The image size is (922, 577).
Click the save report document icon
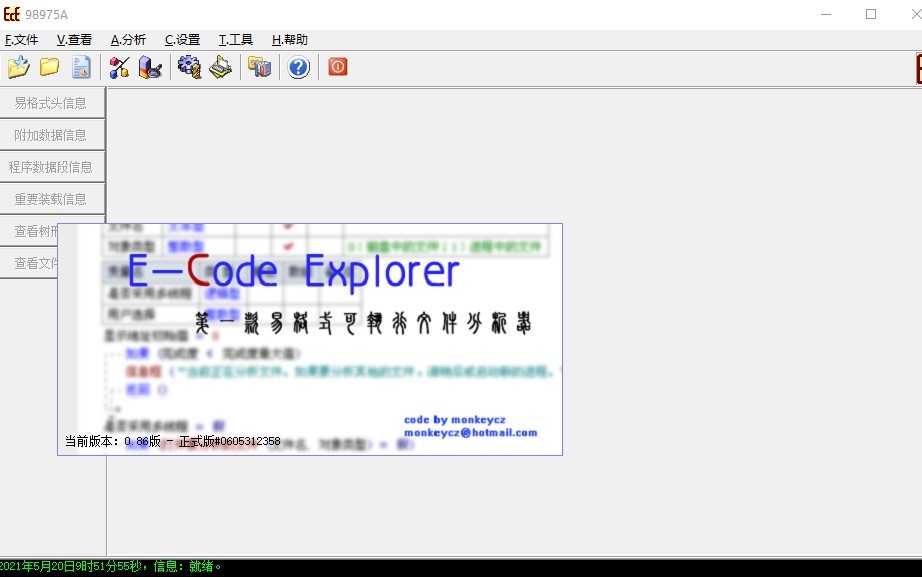point(82,67)
